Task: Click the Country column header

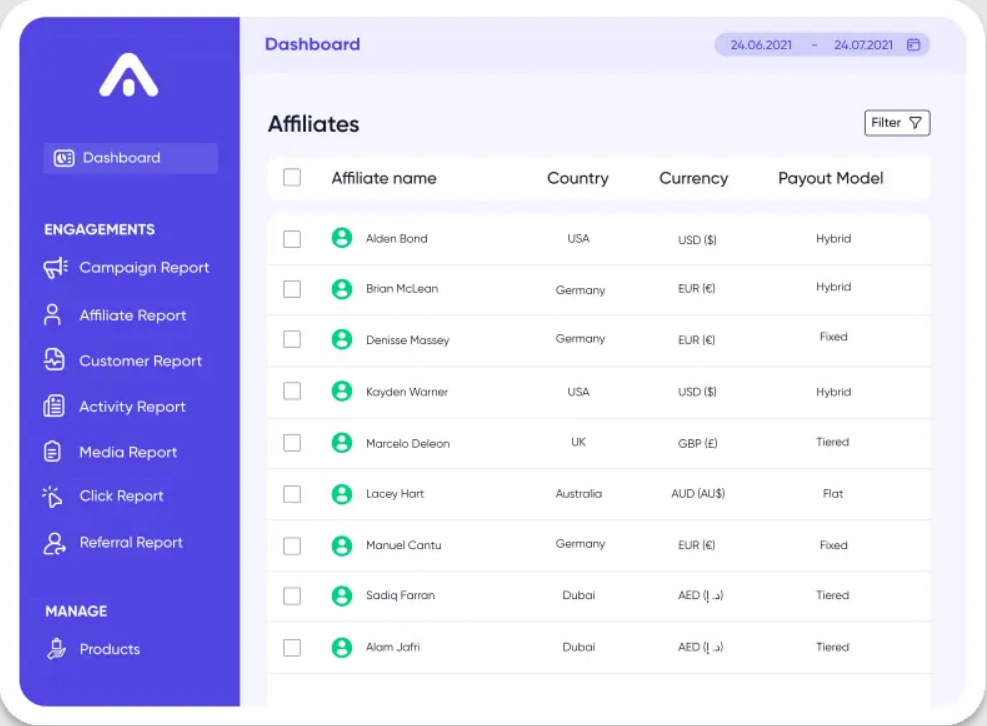Action: pyautogui.click(x=578, y=178)
